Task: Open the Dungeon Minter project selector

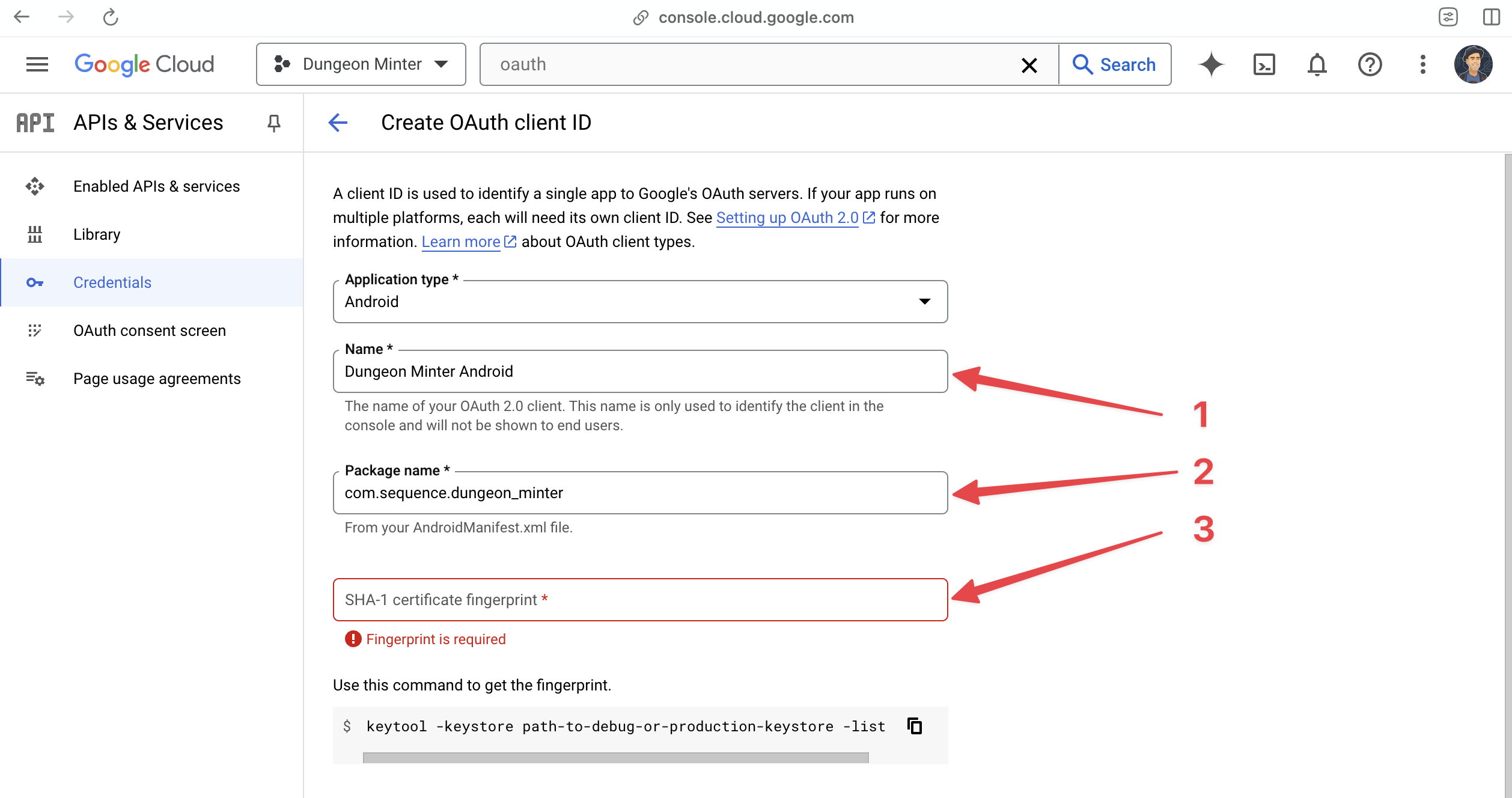Action: coord(361,64)
